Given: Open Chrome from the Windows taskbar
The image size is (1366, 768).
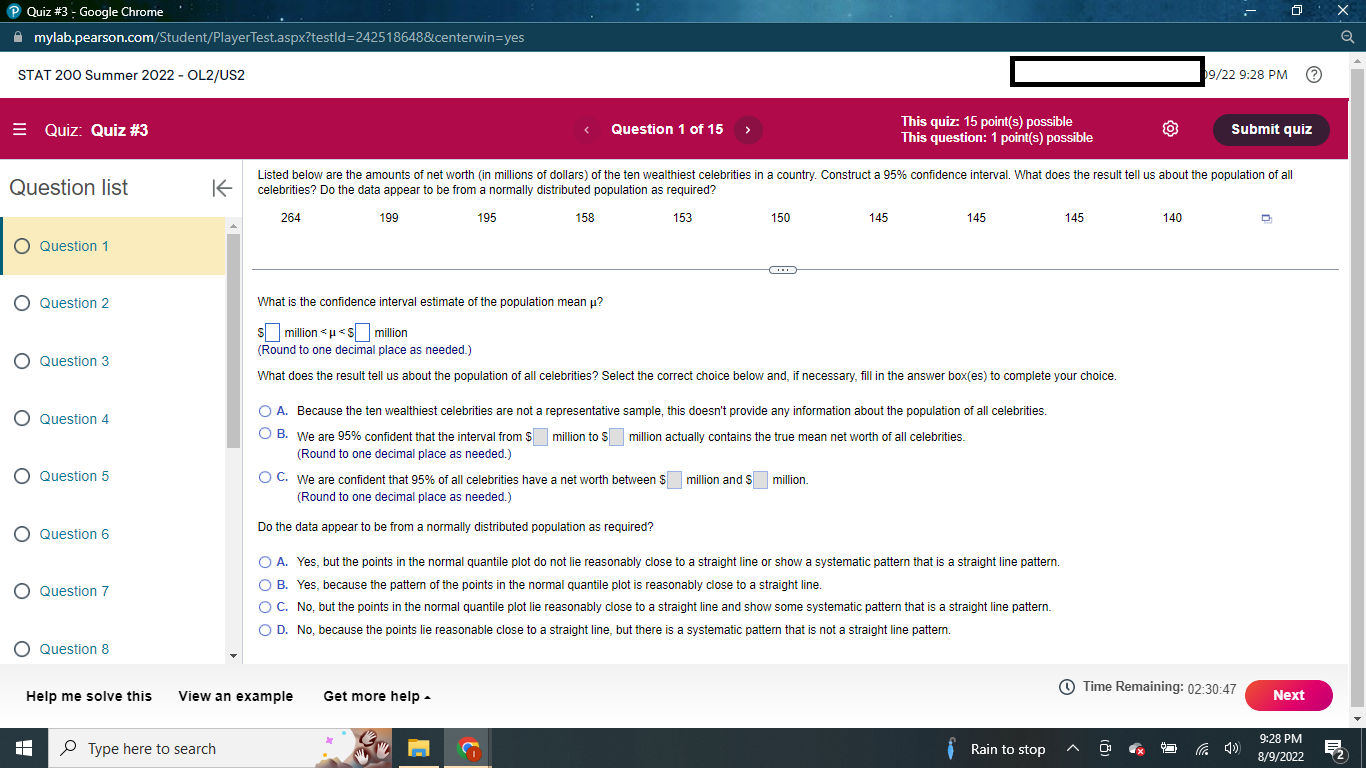Looking at the screenshot, I should tap(466, 748).
